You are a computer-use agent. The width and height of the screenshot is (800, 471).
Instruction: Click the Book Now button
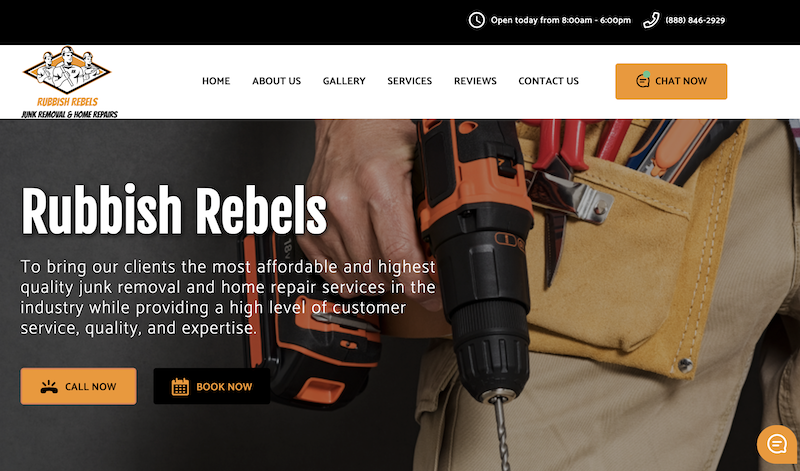[212, 386]
